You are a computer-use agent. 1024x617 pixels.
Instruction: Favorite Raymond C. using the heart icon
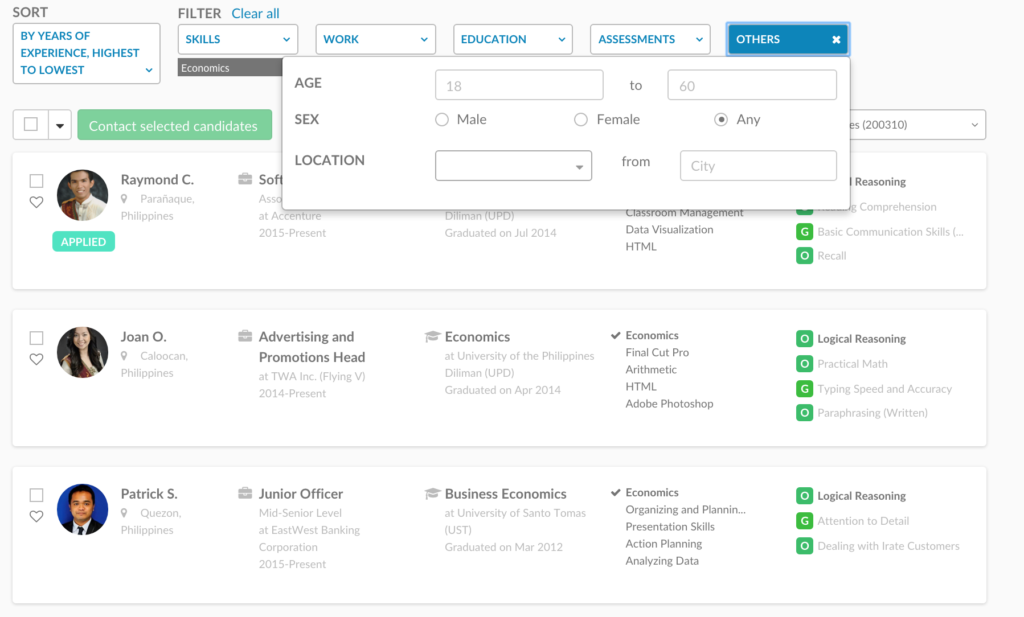coord(37,201)
